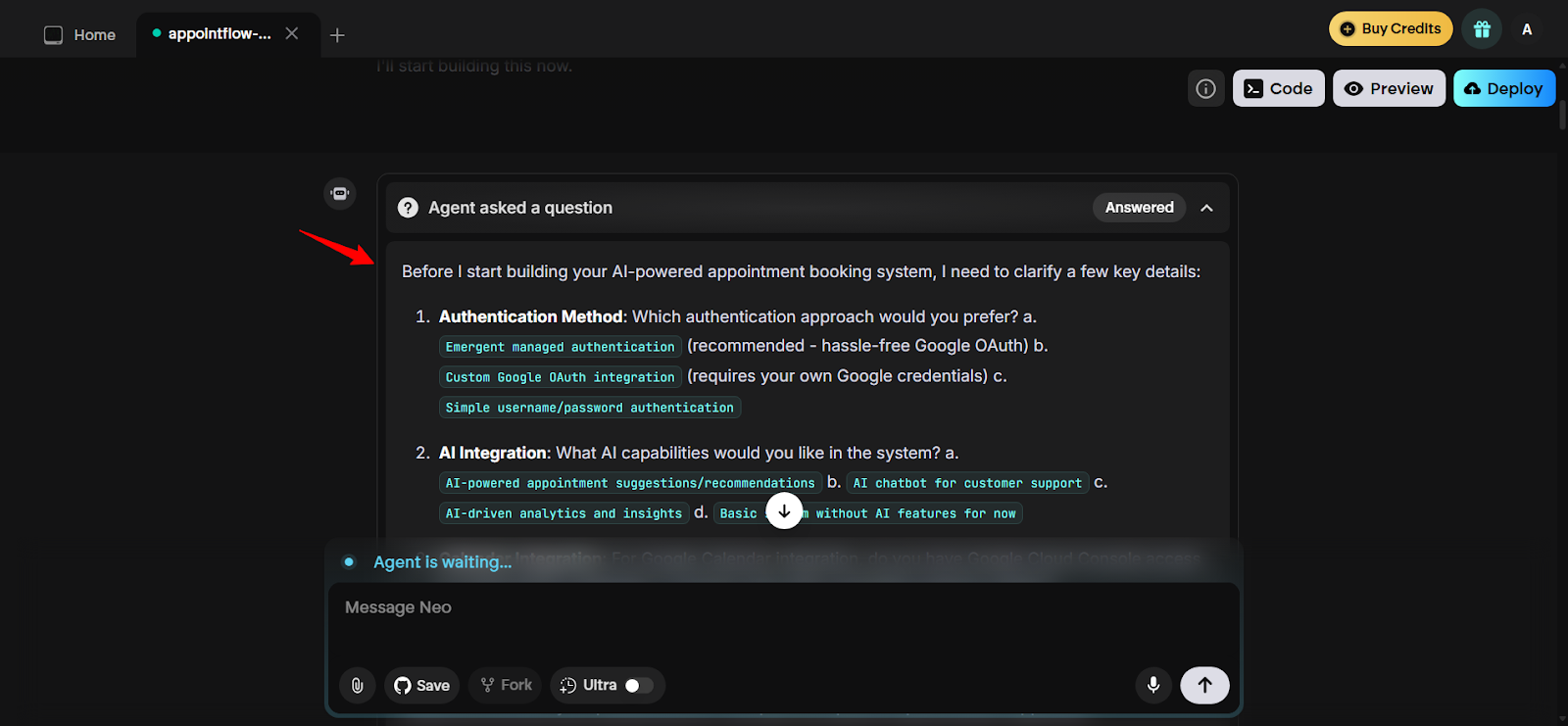Start voice input with microphone icon

point(1153,685)
